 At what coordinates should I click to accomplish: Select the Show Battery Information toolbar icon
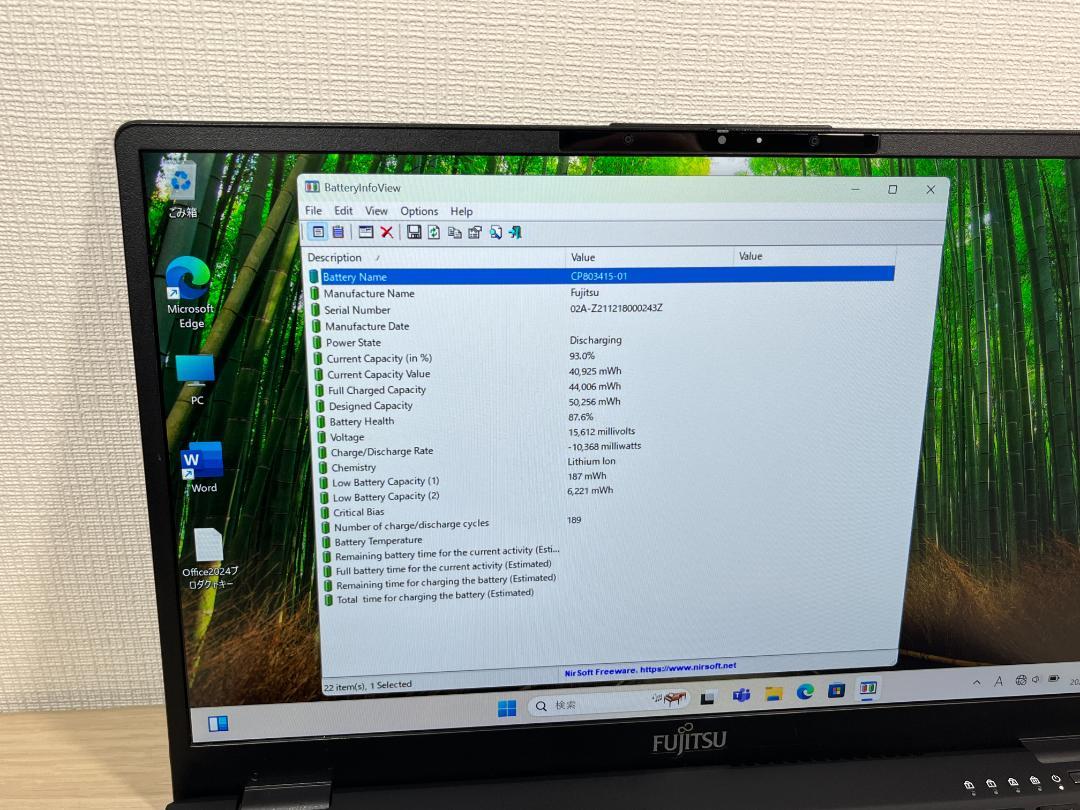click(318, 232)
